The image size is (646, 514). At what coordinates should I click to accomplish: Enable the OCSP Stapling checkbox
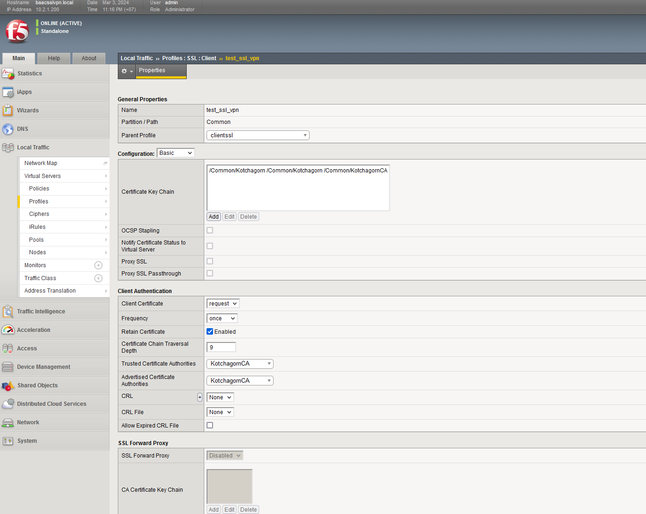[210, 230]
